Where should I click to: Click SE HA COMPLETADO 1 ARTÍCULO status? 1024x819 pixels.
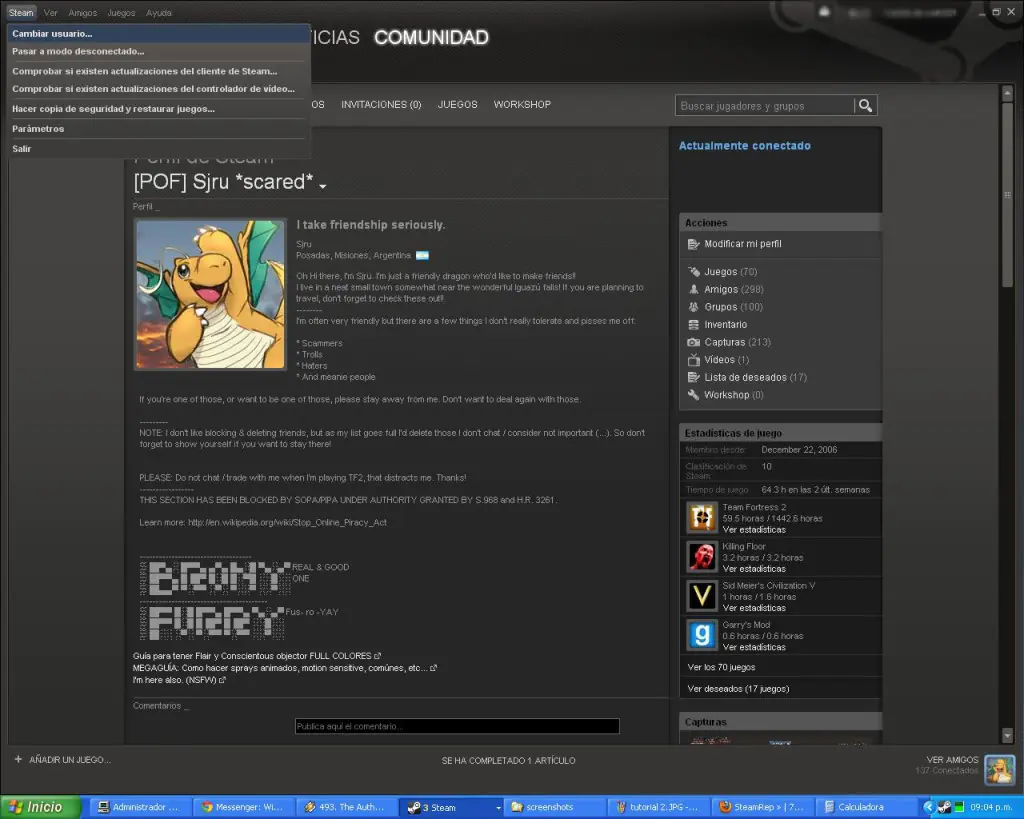pyautogui.click(x=509, y=760)
